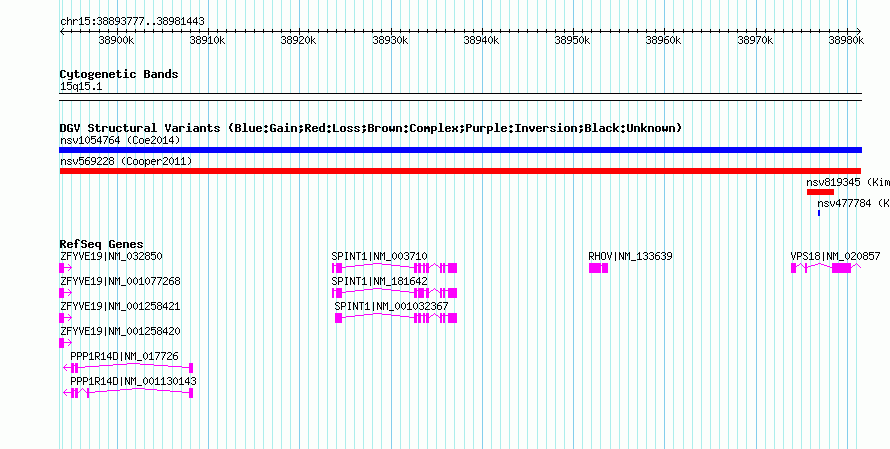Image resolution: width=890 pixels, height=449 pixels.
Task: Click the 38950k ruler tick label
Action: [572, 40]
